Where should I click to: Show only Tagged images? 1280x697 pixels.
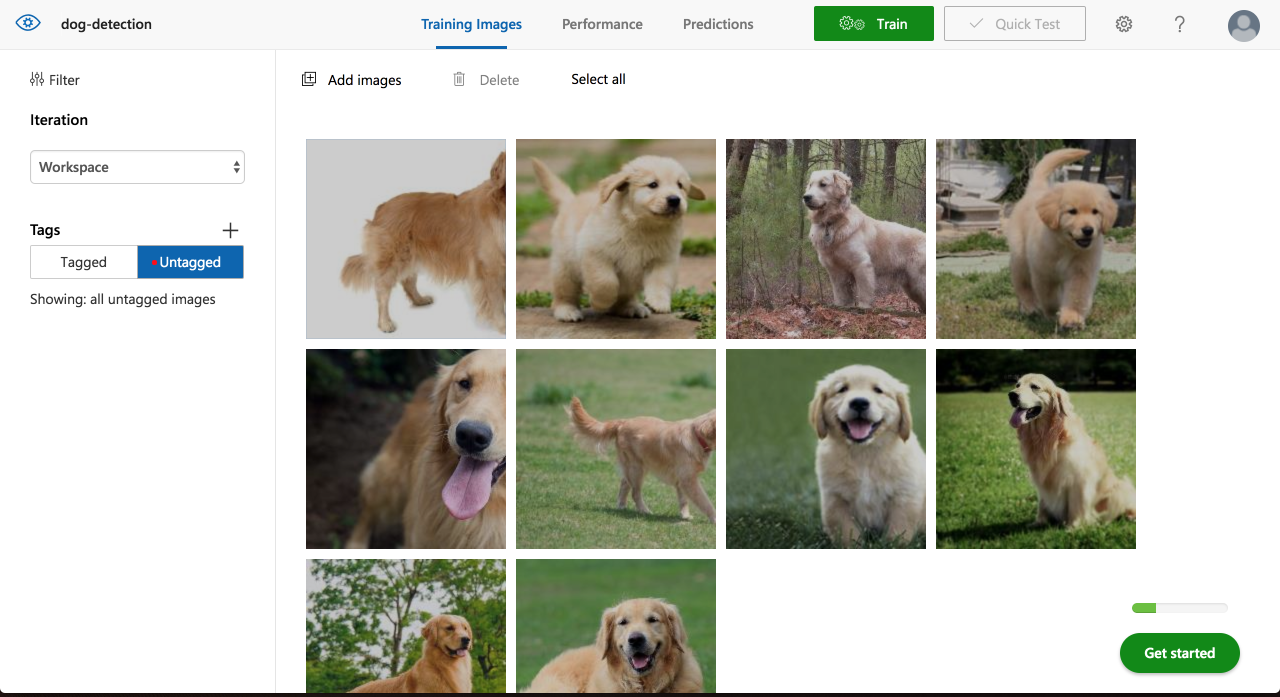point(84,262)
